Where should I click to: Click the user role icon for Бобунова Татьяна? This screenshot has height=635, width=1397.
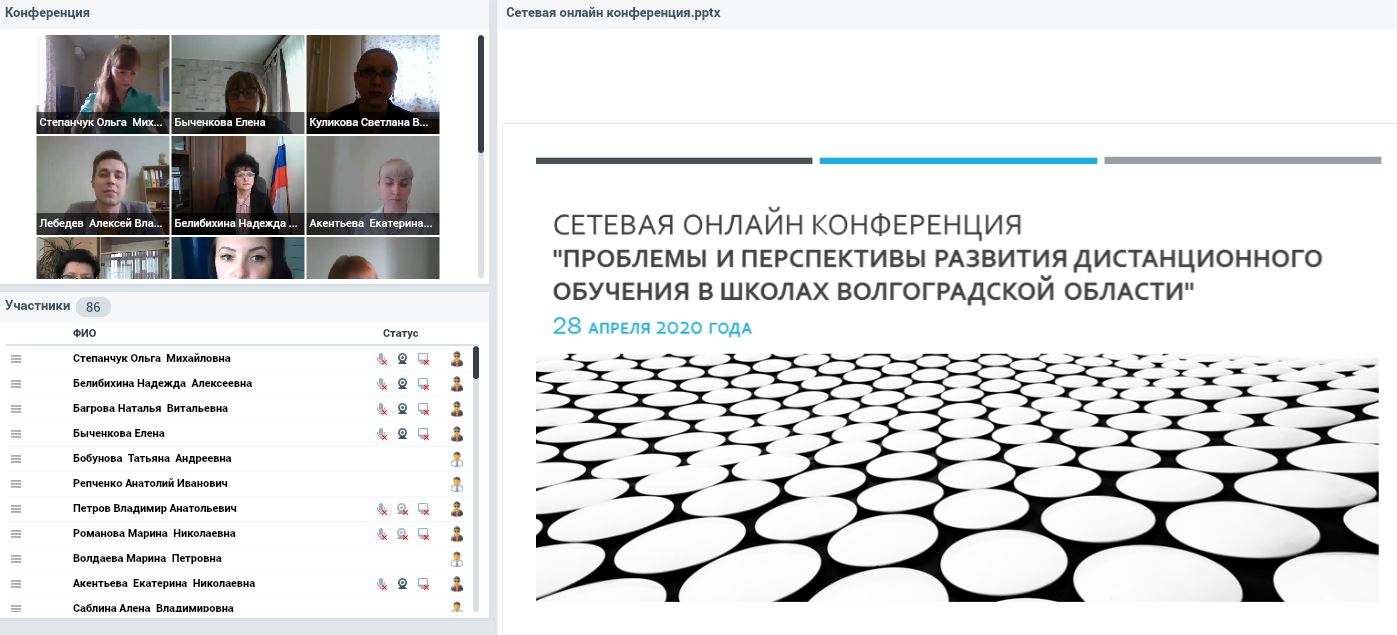457,459
